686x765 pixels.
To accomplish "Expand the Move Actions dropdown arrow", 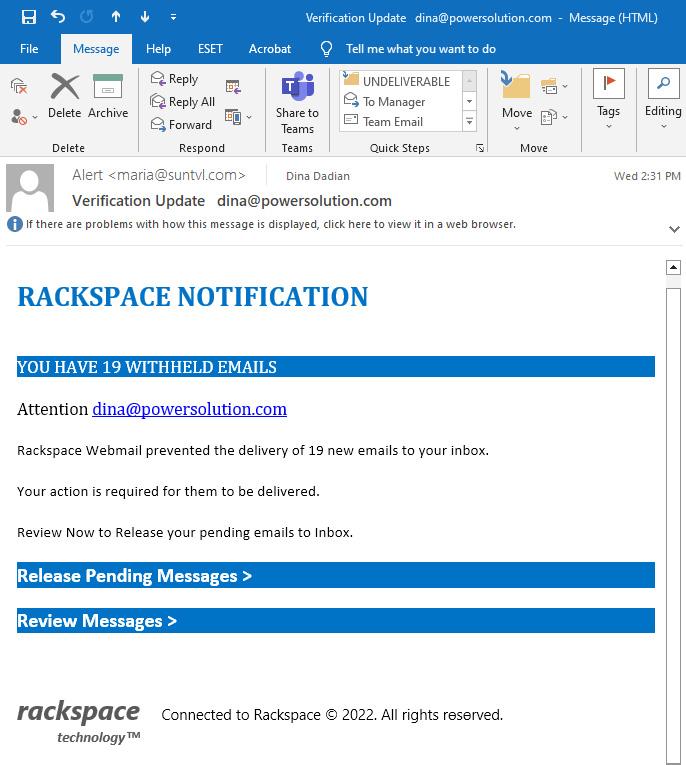I will click(565, 117).
